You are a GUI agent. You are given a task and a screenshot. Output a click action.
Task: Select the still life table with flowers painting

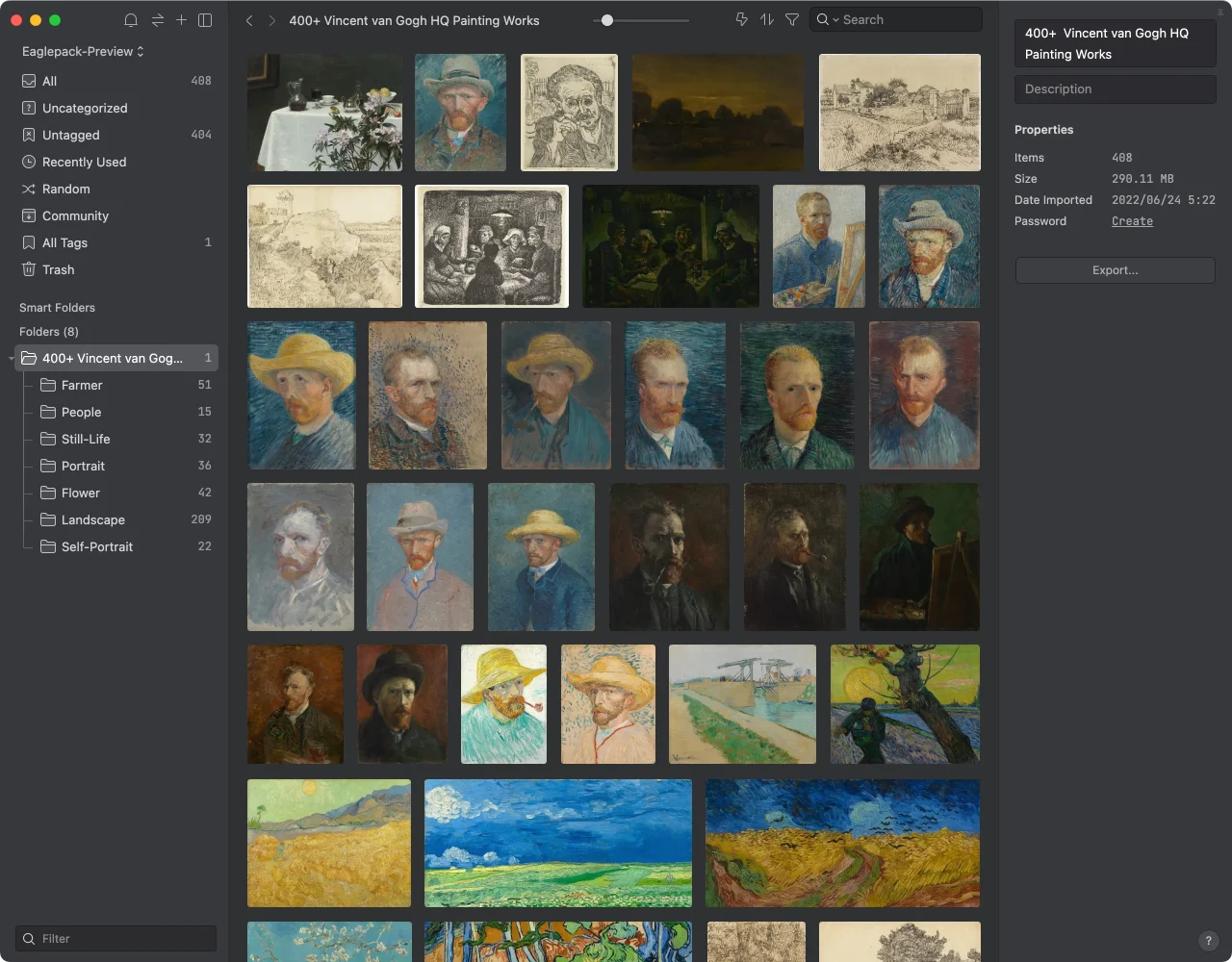click(x=324, y=113)
